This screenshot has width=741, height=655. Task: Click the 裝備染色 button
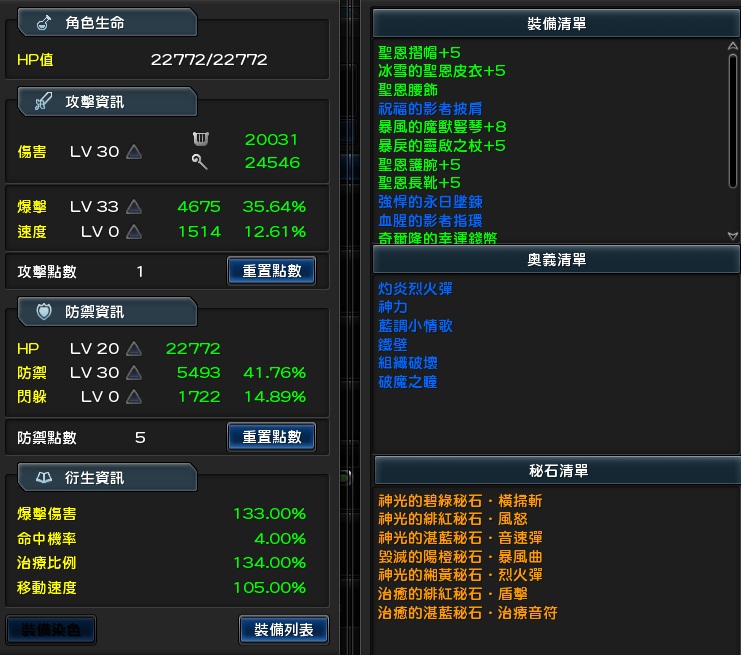click(x=51, y=629)
